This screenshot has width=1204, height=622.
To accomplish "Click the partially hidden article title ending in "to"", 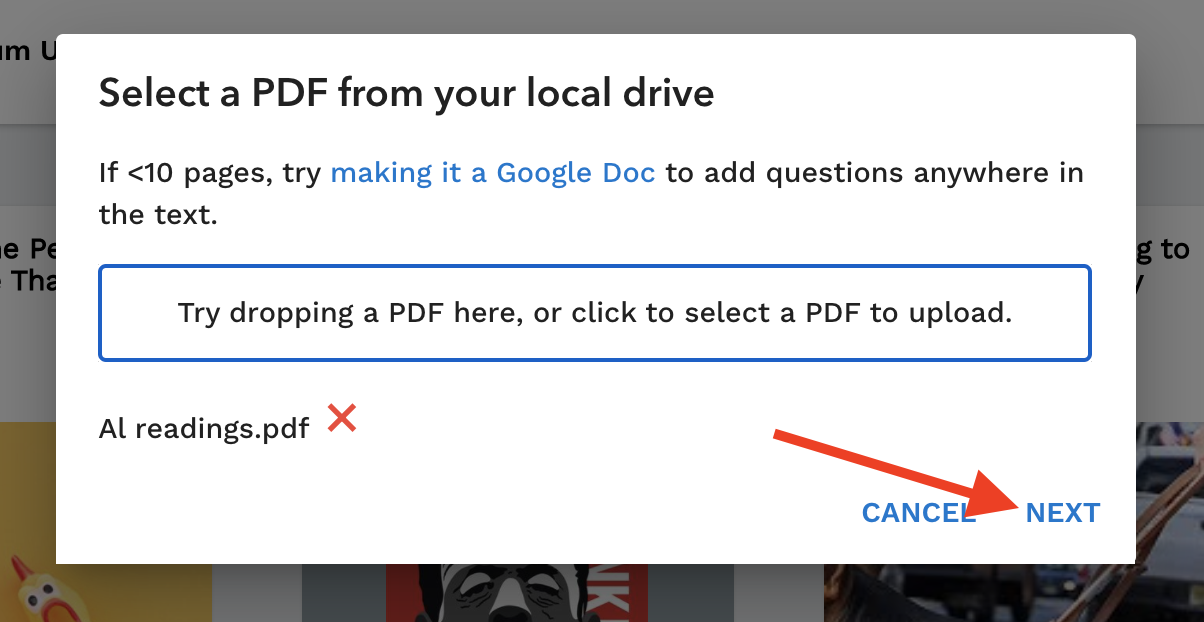I will tap(1170, 249).
